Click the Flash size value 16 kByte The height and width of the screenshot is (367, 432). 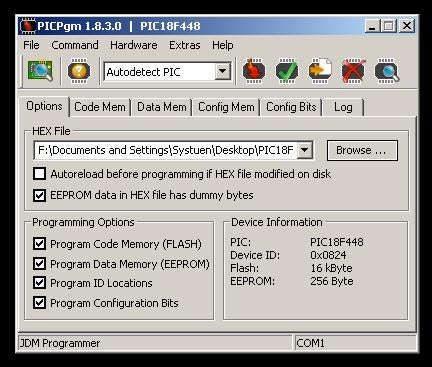tap(331, 268)
